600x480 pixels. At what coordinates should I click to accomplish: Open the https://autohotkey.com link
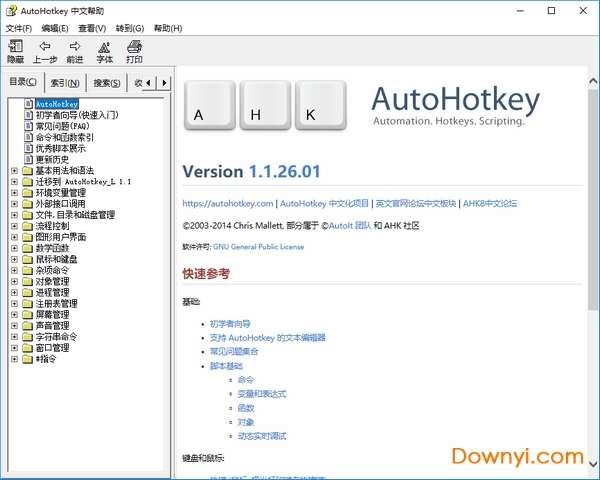pyautogui.click(x=228, y=203)
